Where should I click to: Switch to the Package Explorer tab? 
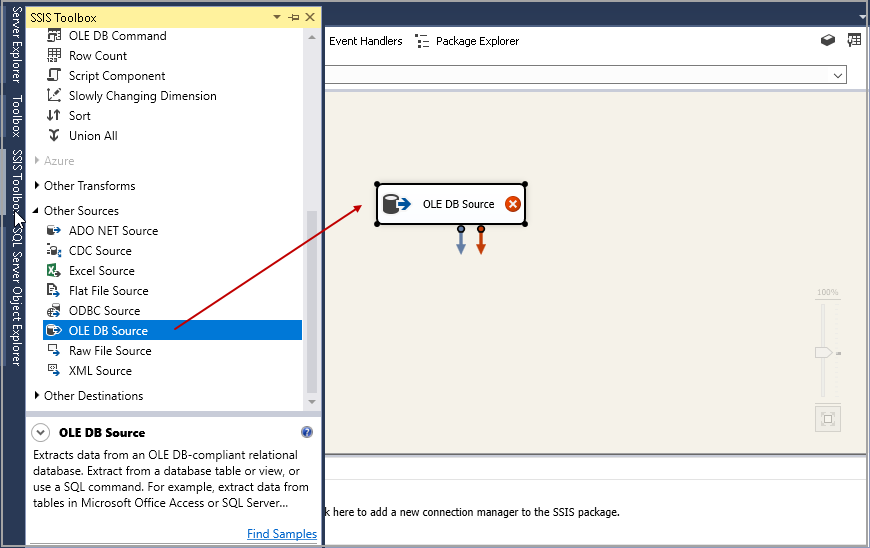coord(467,41)
